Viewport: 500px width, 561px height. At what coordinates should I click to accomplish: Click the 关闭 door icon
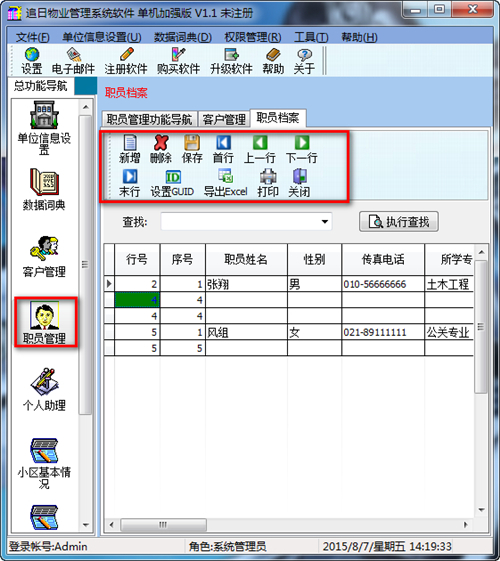pos(299,183)
